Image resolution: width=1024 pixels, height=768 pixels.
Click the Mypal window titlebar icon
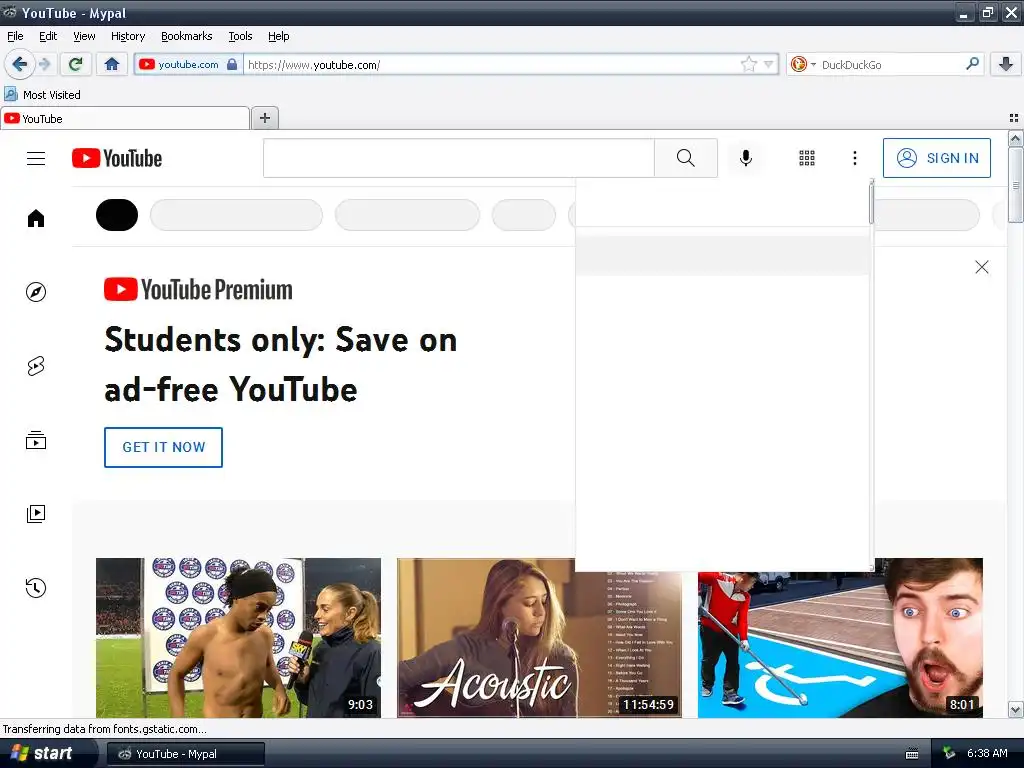click(10, 12)
